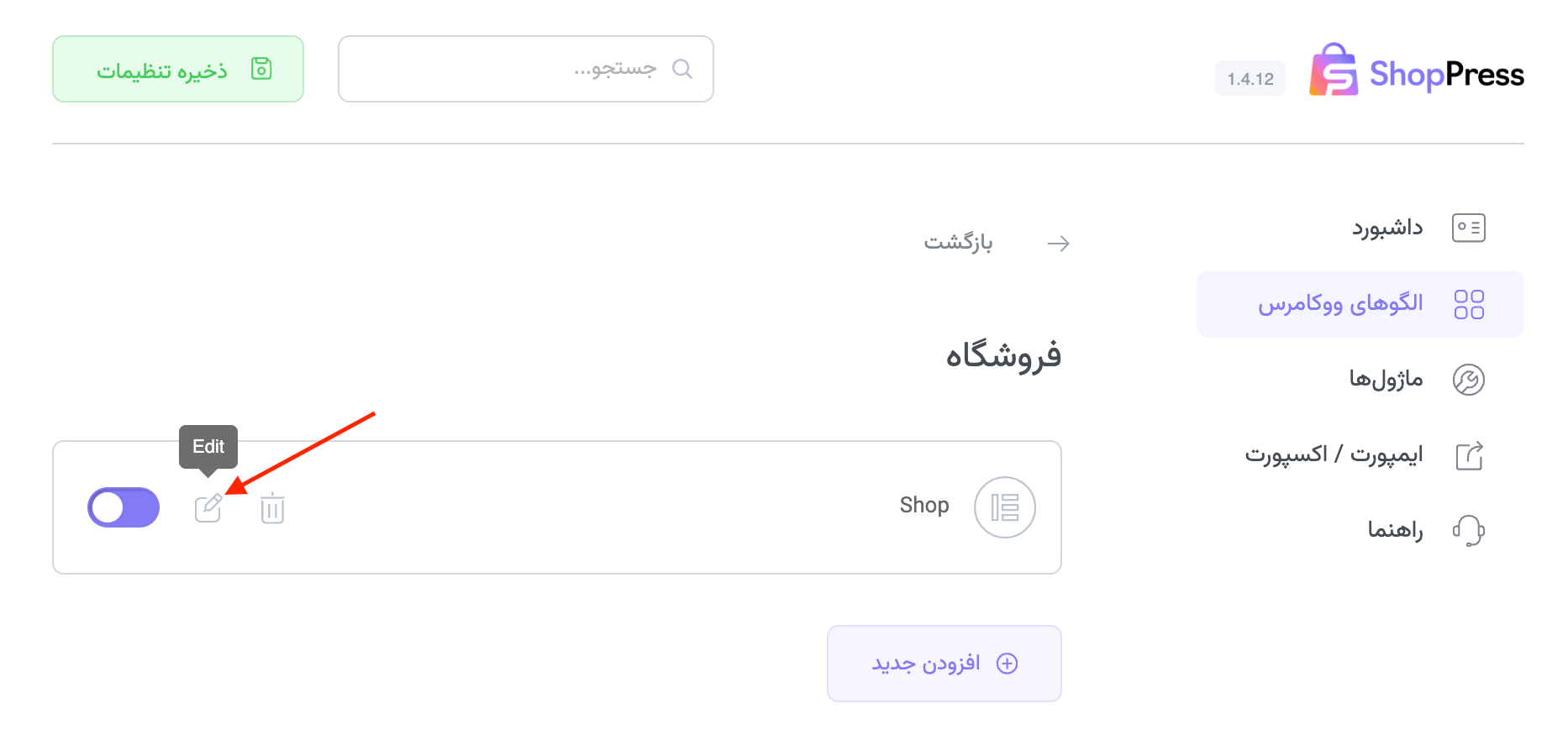Image resolution: width=1568 pixels, height=756 pixels.
Task: Click the magnifier search icon
Action: [682, 69]
